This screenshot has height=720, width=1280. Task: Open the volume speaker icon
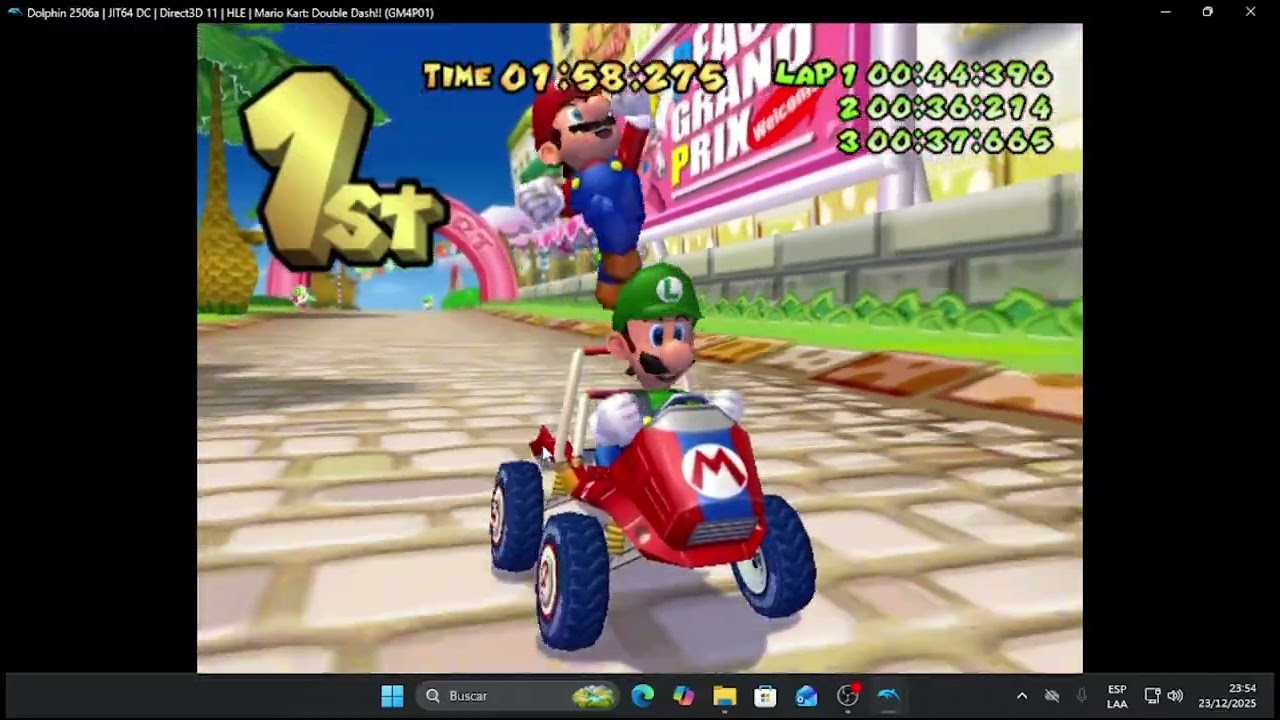point(1175,696)
